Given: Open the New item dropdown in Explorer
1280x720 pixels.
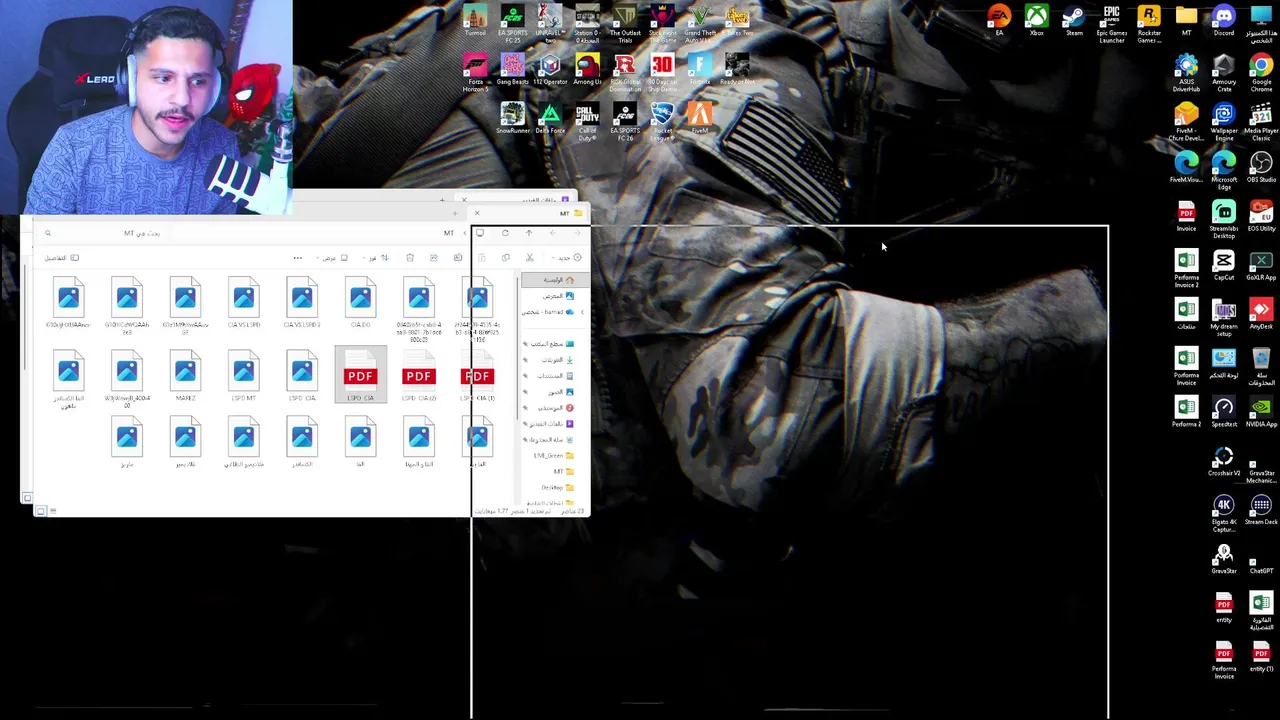Looking at the screenshot, I should coord(568,258).
